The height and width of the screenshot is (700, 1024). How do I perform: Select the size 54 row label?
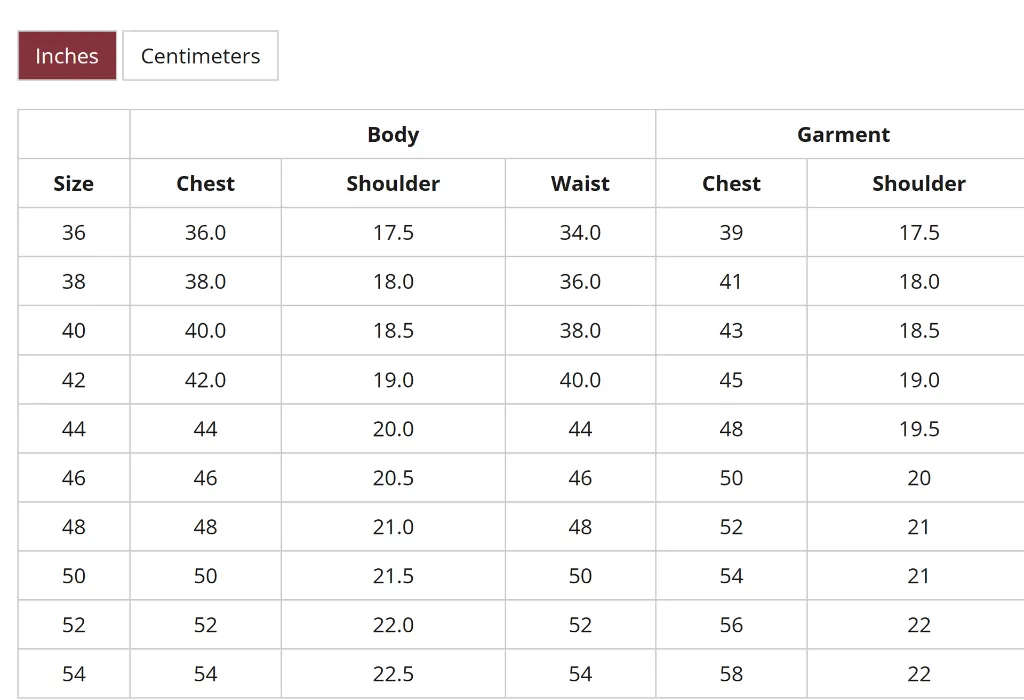(x=73, y=673)
